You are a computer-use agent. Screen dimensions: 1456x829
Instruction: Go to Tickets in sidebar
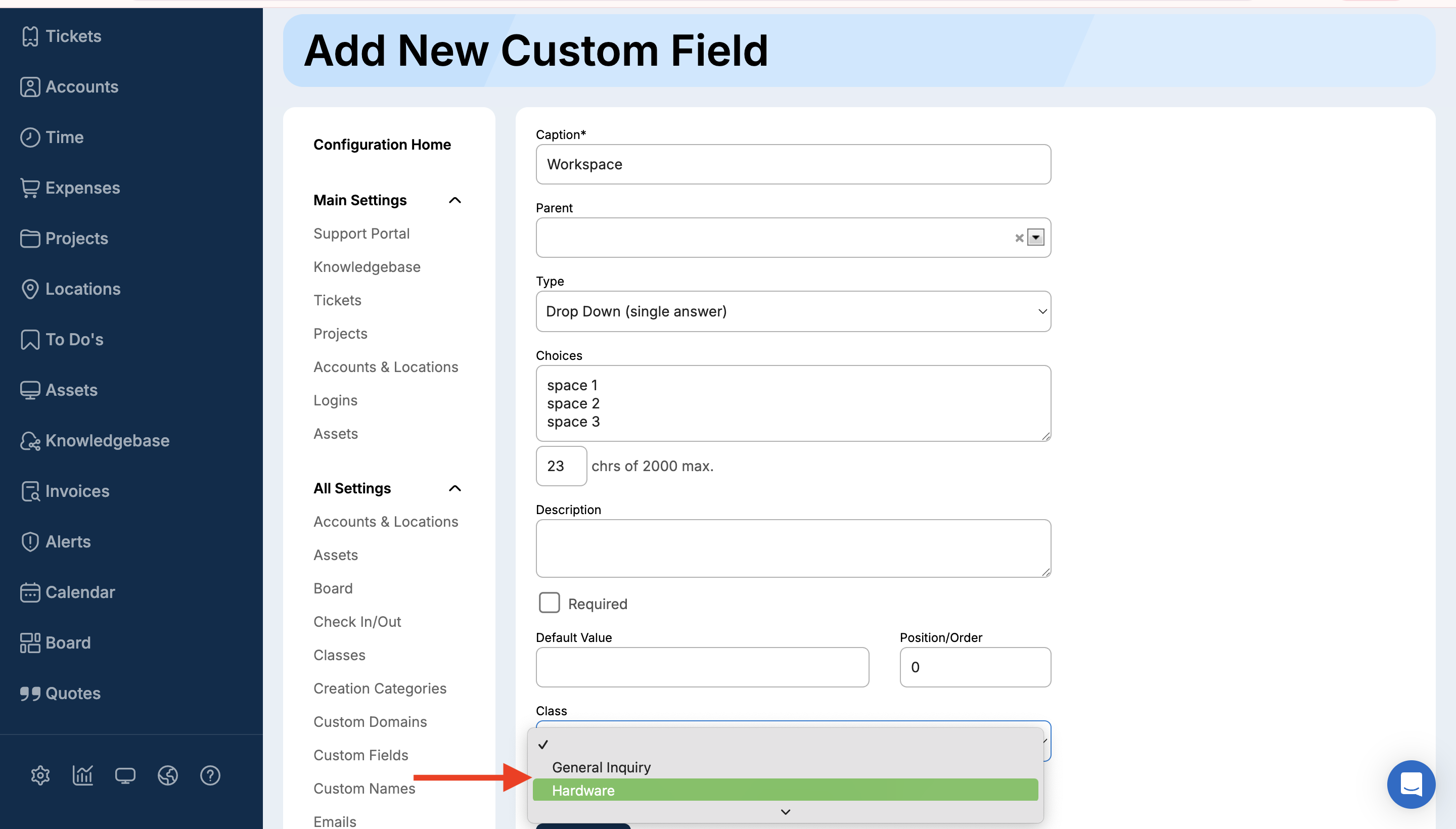tap(73, 36)
